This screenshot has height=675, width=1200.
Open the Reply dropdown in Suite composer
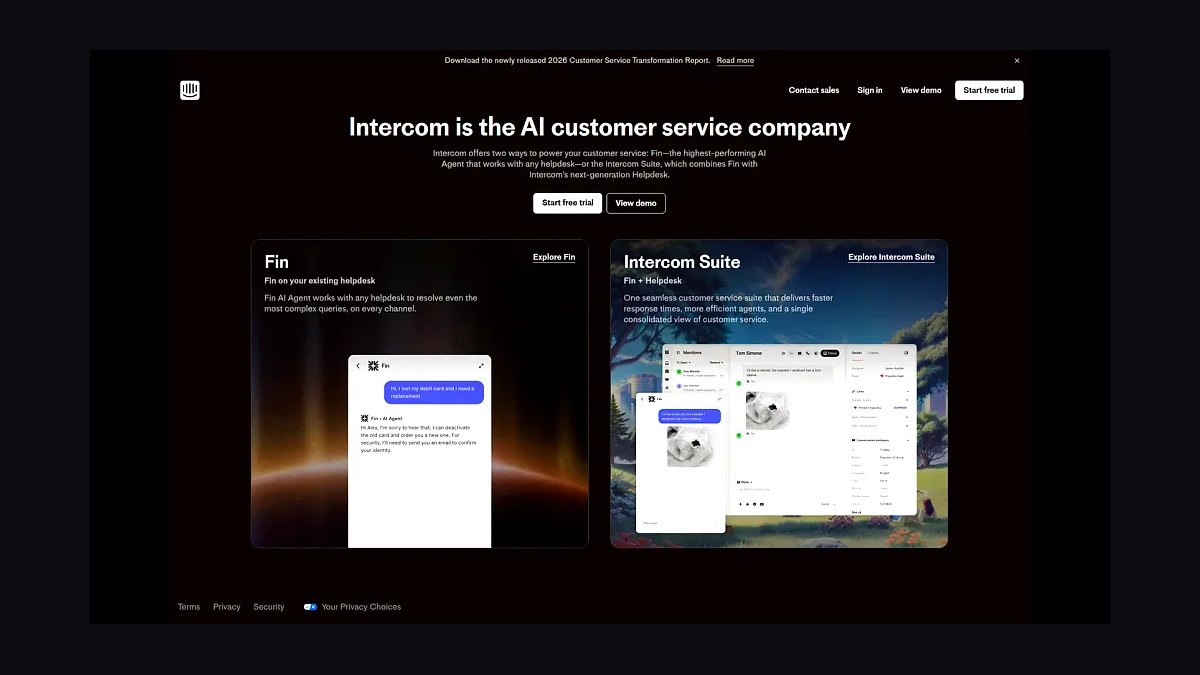[744, 482]
